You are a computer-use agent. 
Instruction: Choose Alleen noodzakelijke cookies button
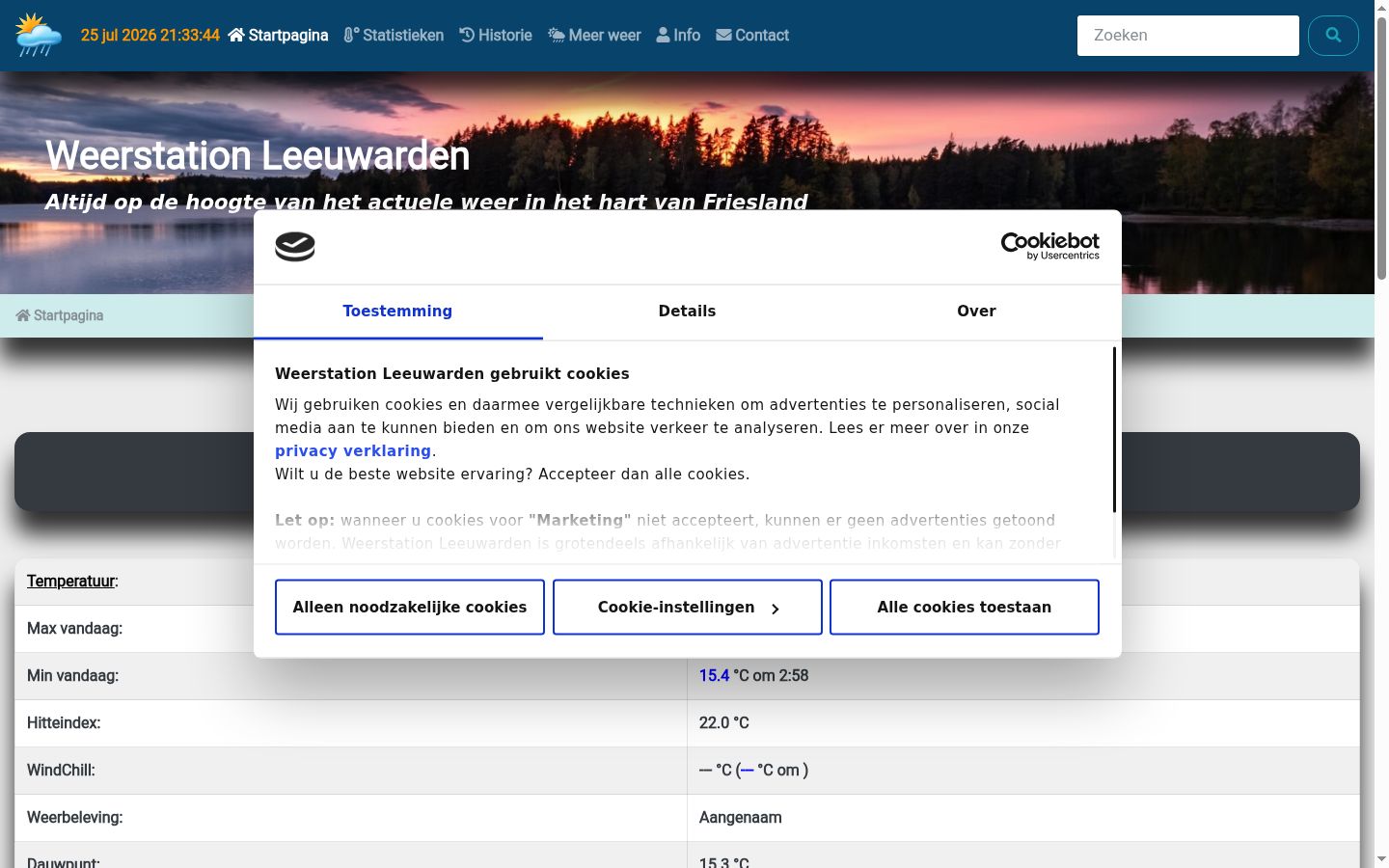click(410, 607)
